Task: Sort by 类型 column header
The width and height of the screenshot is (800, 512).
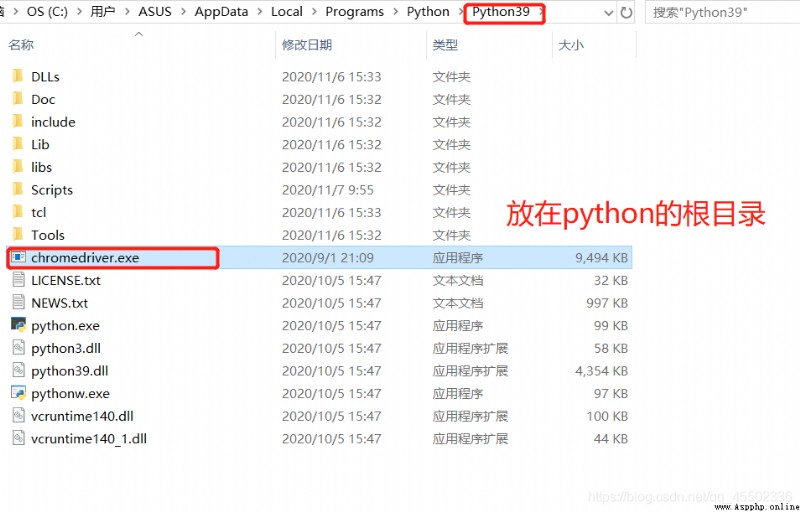Action: click(x=445, y=45)
